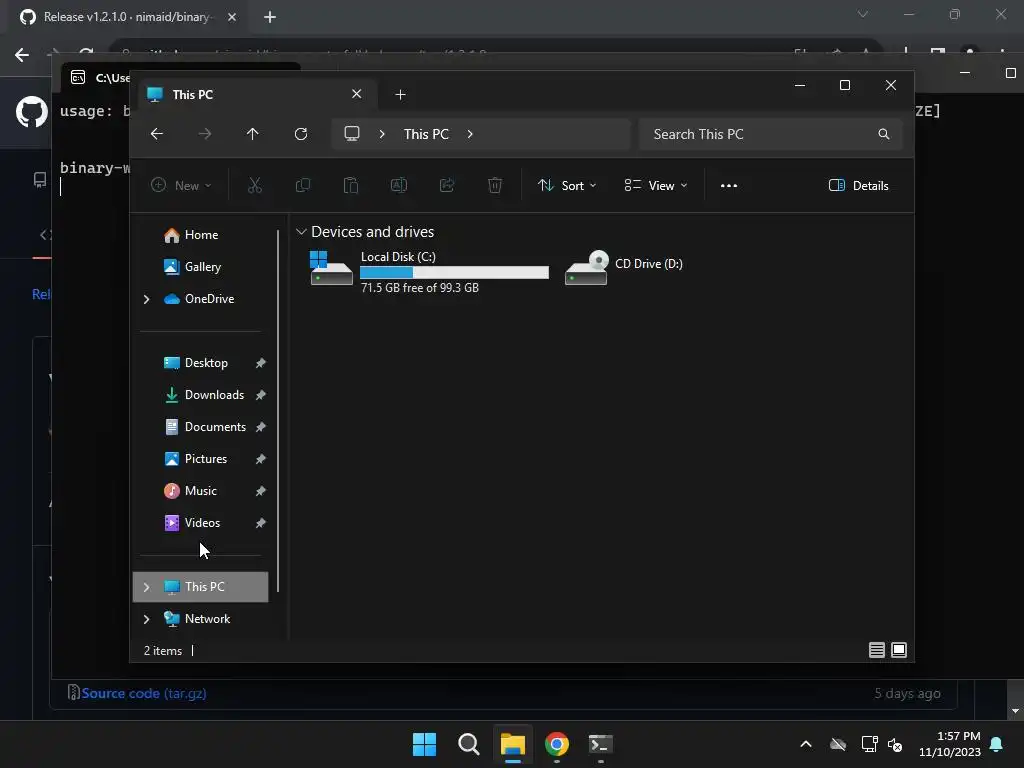Open taskbar Search
Viewport: 1024px width, 768px height.
click(468, 744)
